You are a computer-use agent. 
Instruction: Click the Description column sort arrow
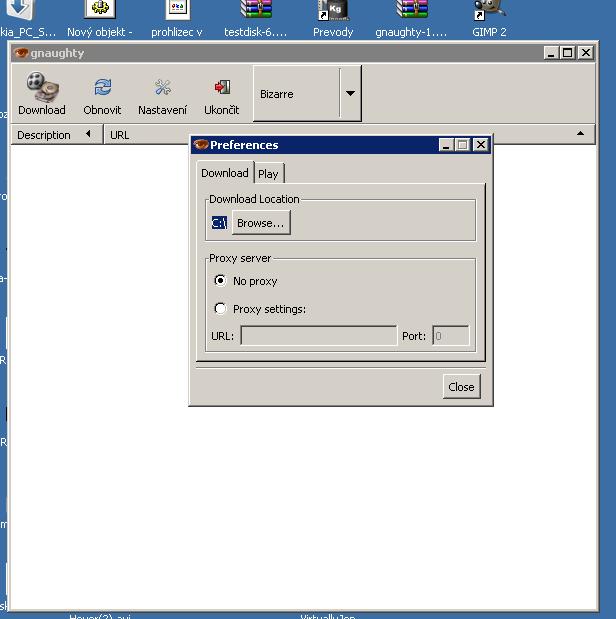point(88,135)
